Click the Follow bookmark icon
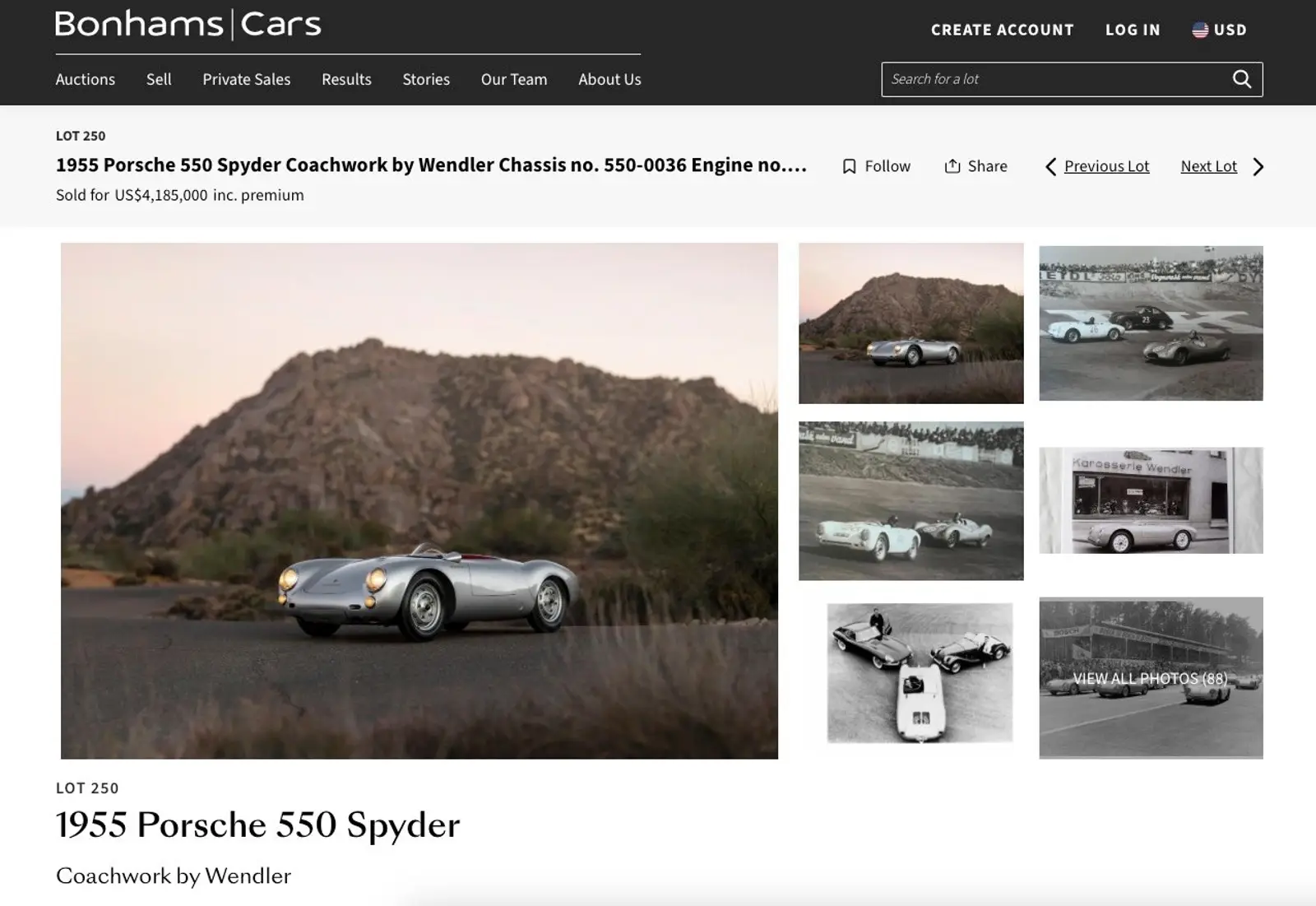This screenshot has width=1316, height=906. [850, 166]
